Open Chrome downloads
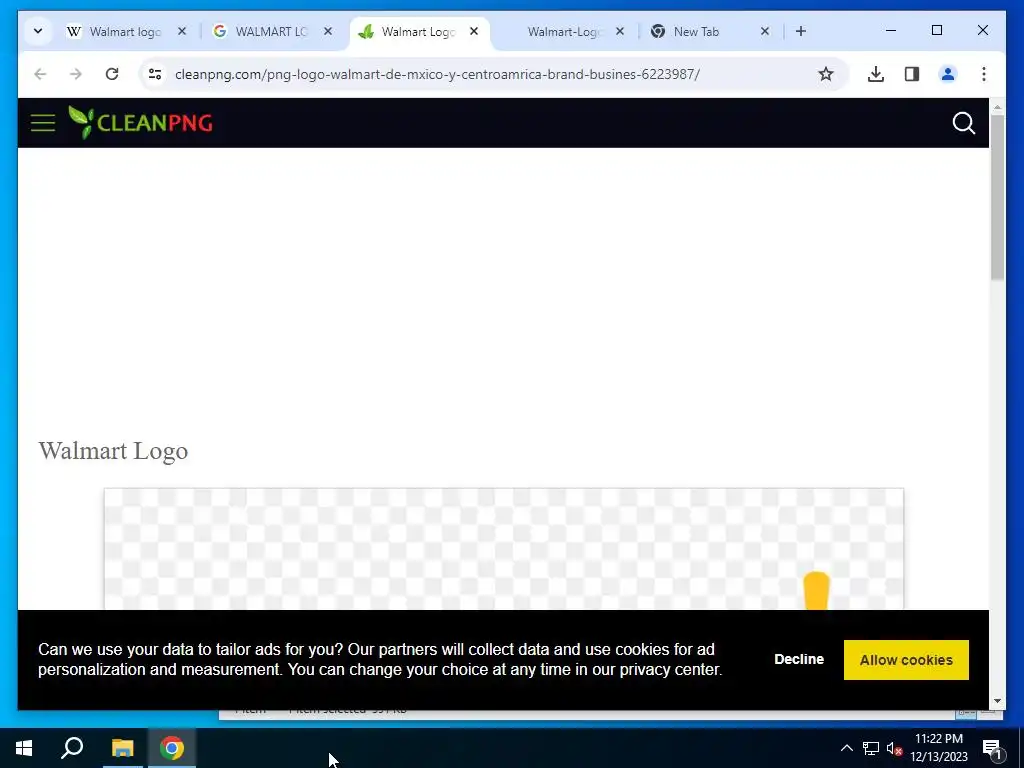Screen dimensions: 1024x768 point(876,74)
